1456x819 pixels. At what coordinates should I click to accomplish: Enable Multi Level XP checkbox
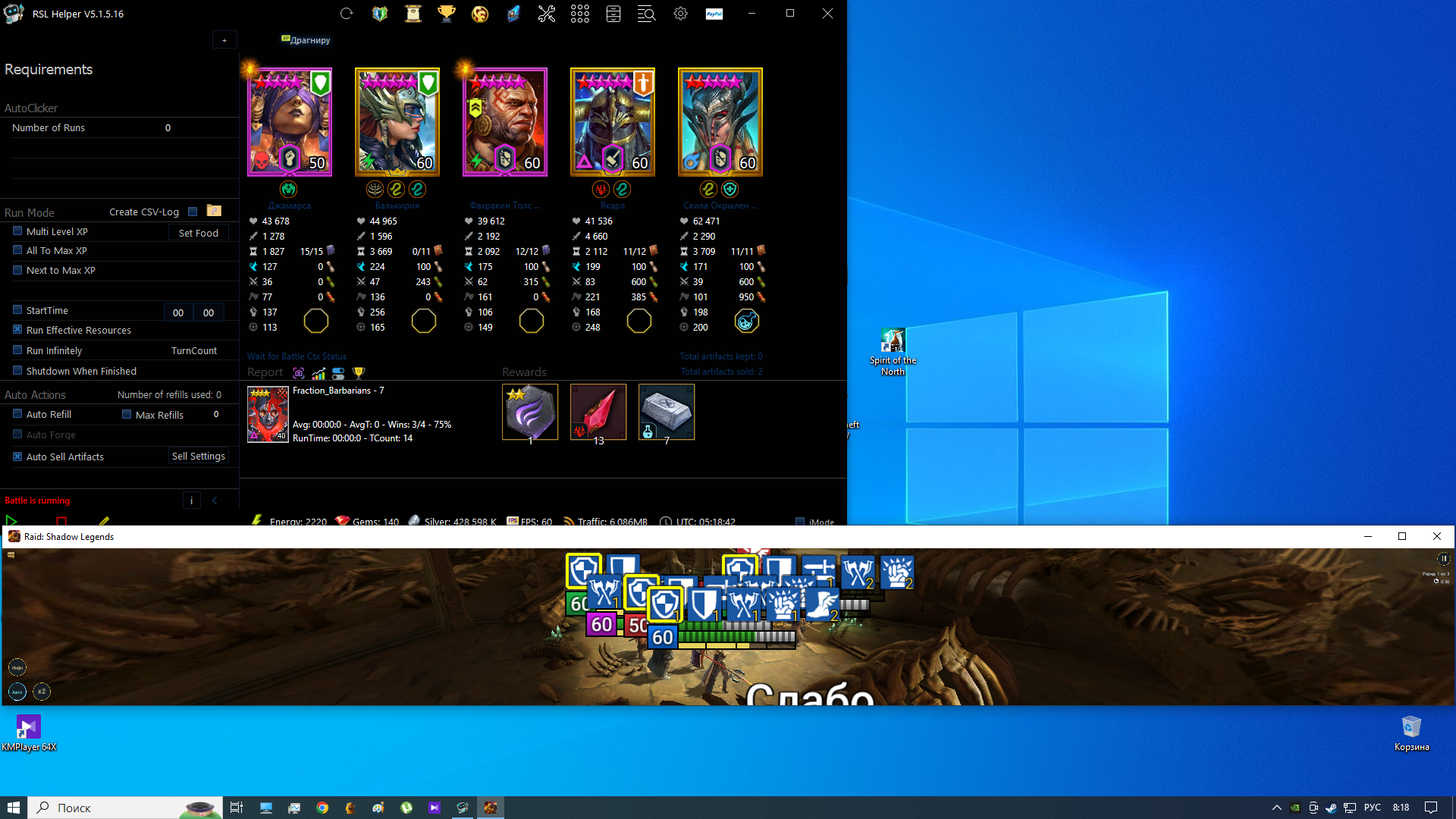pyautogui.click(x=17, y=231)
